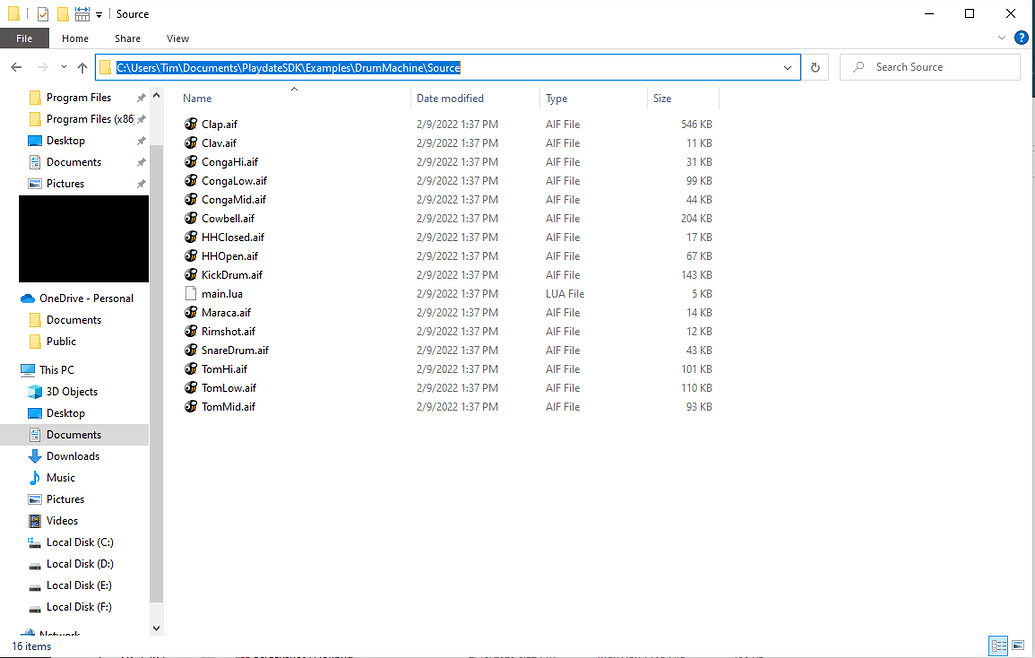The height and width of the screenshot is (658, 1035).
Task: Navigate back with the back arrow
Action: click(x=16, y=67)
